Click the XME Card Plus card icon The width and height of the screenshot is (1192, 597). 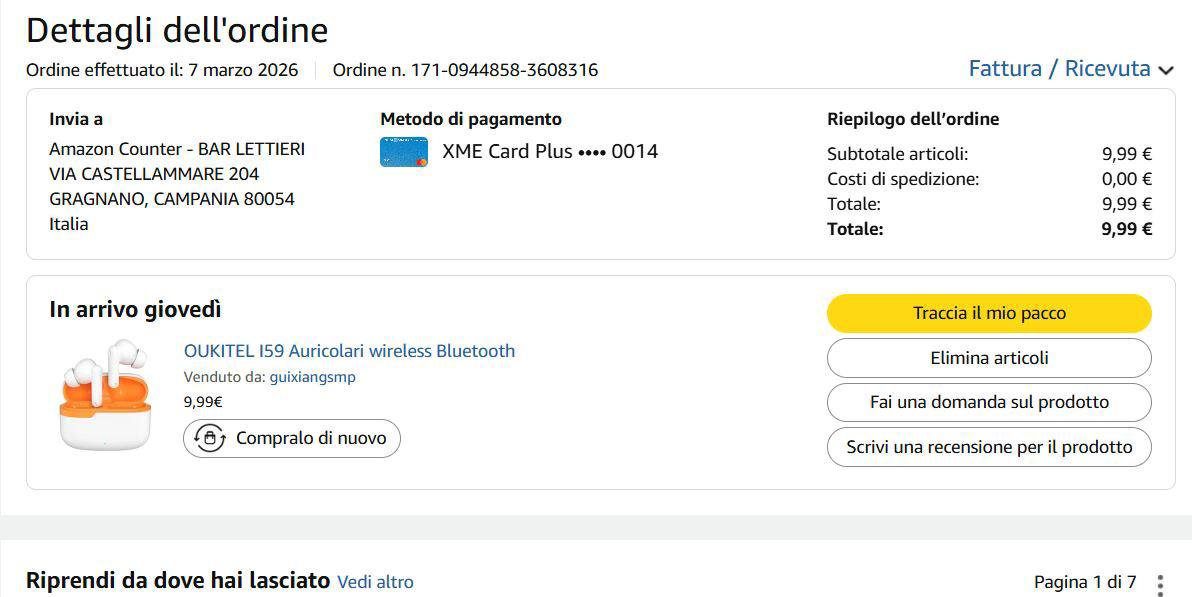tap(404, 152)
